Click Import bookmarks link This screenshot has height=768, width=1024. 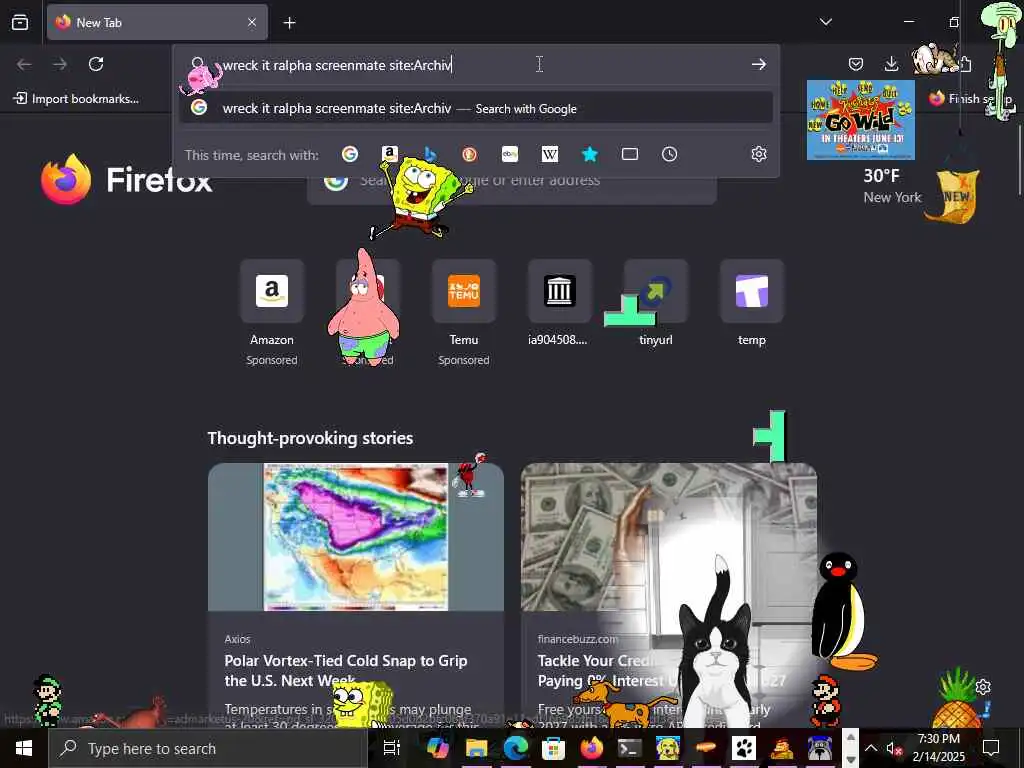tap(77, 99)
